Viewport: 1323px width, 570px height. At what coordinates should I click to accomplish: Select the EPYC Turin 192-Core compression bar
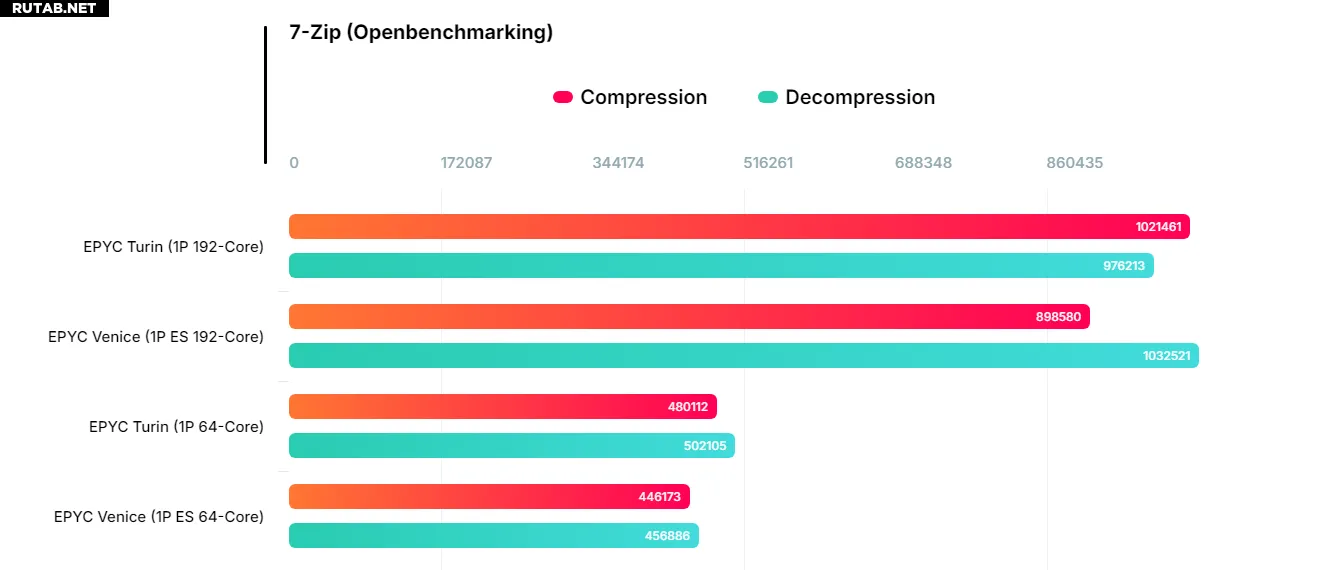[x=739, y=227]
